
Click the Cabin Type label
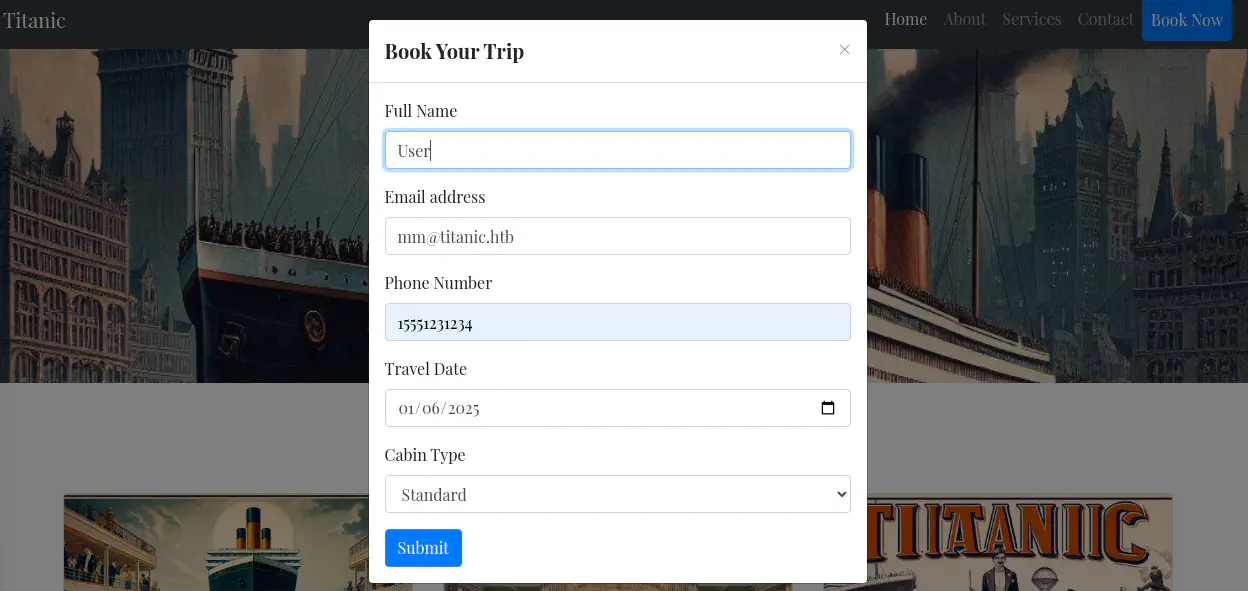click(x=424, y=455)
